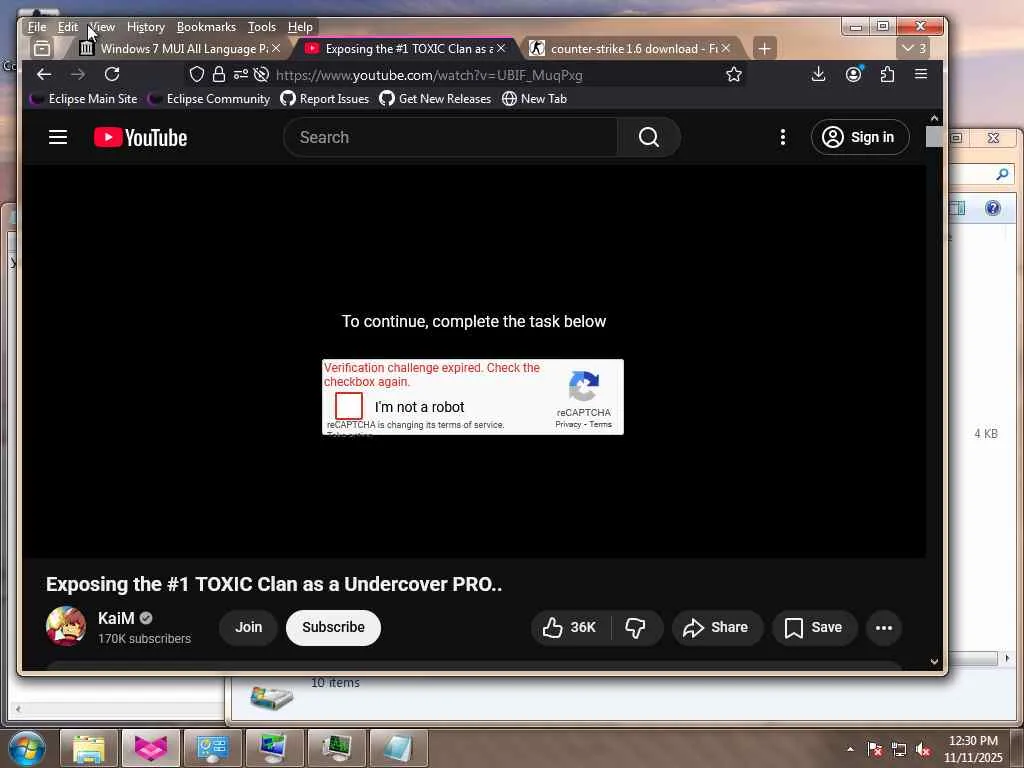Expand the list all tabs dropdown

click(x=914, y=48)
